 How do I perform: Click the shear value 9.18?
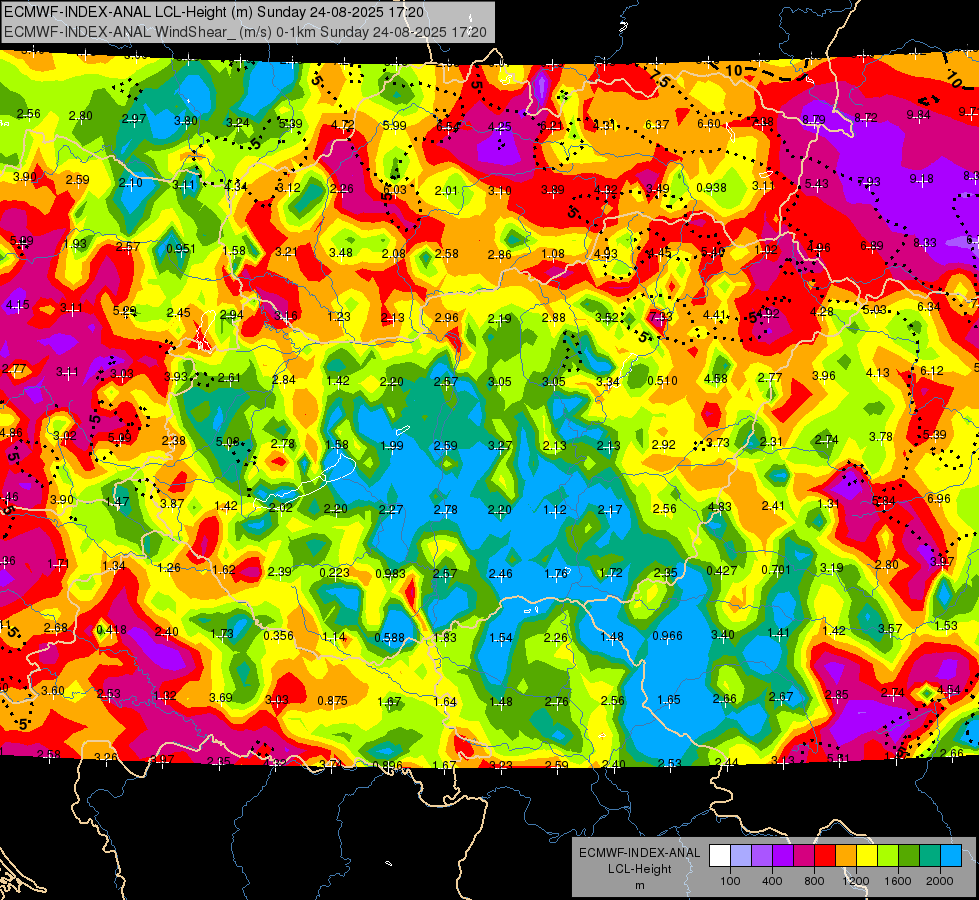pyautogui.click(x=921, y=179)
